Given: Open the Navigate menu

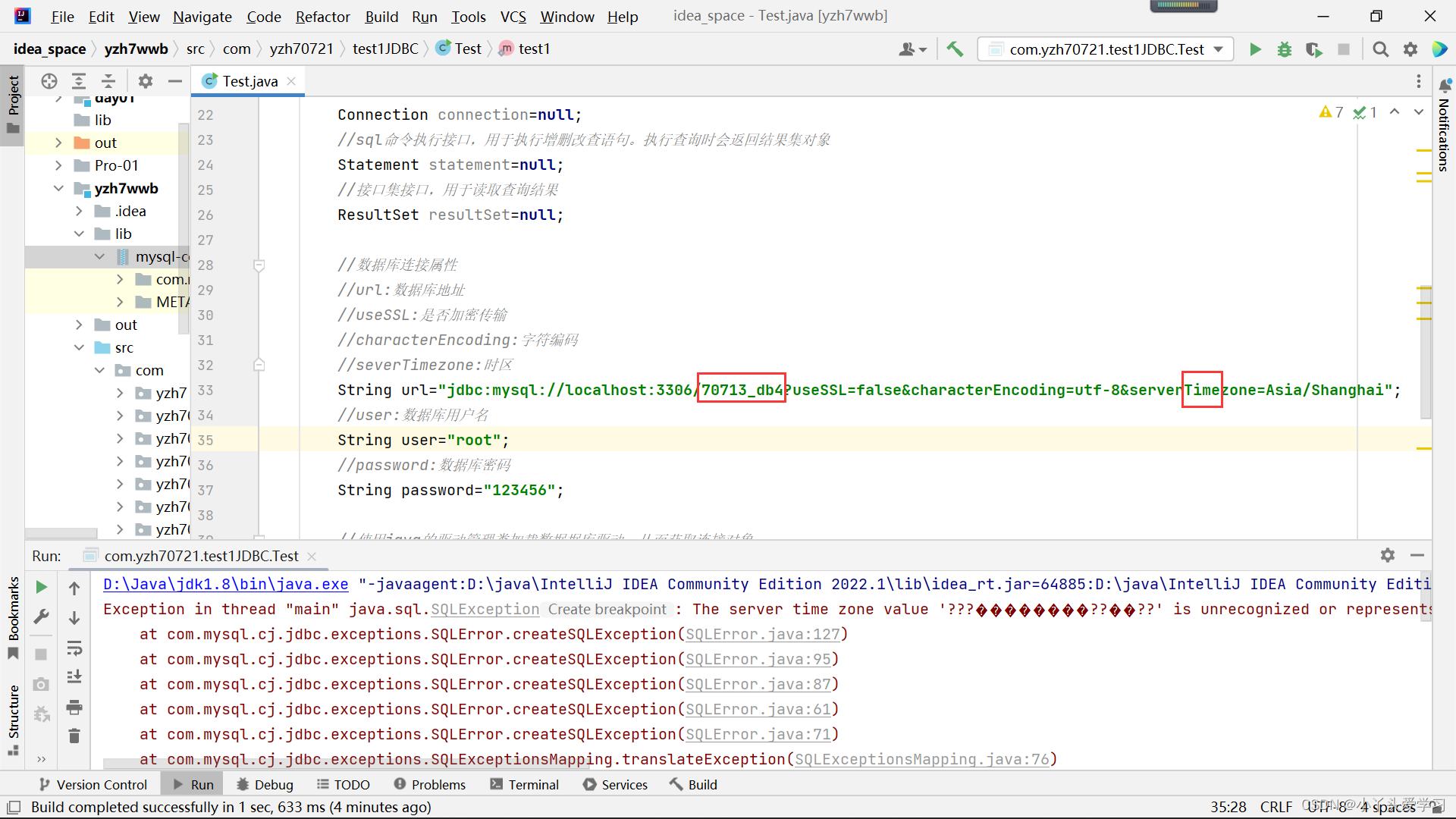Looking at the screenshot, I should [202, 17].
